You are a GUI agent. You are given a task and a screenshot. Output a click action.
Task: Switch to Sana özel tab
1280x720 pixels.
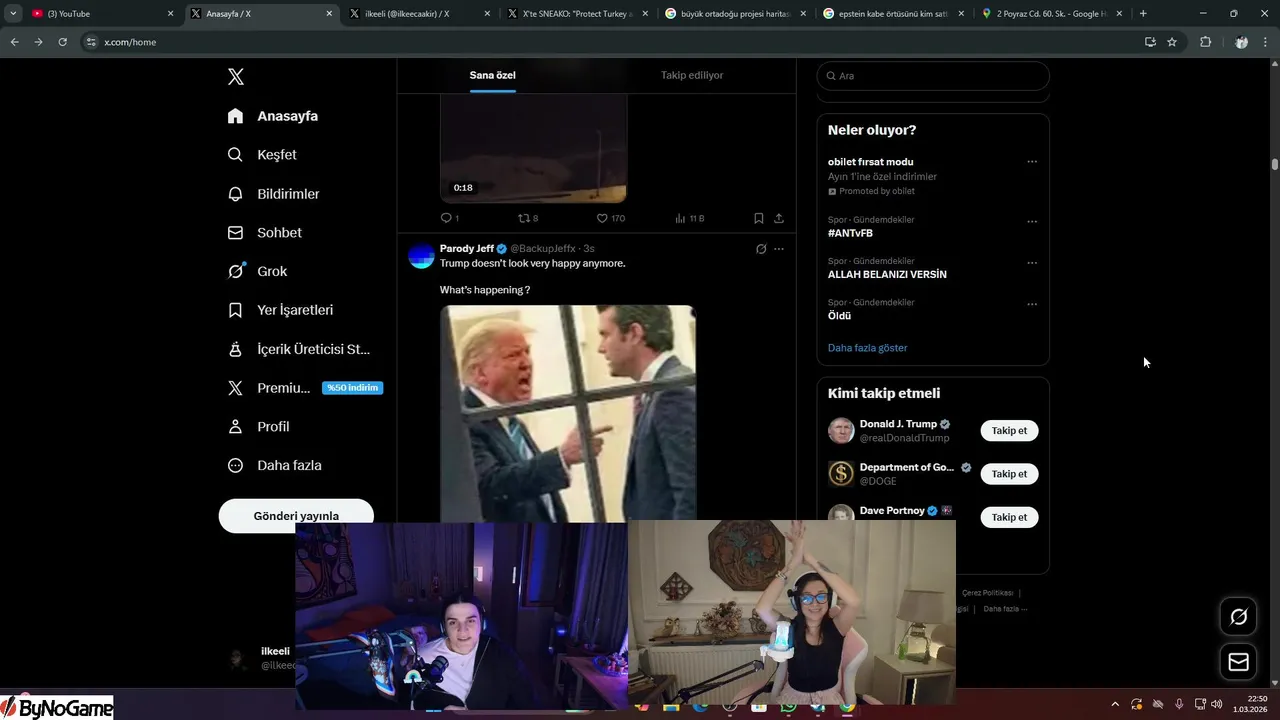(x=493, y=75)
